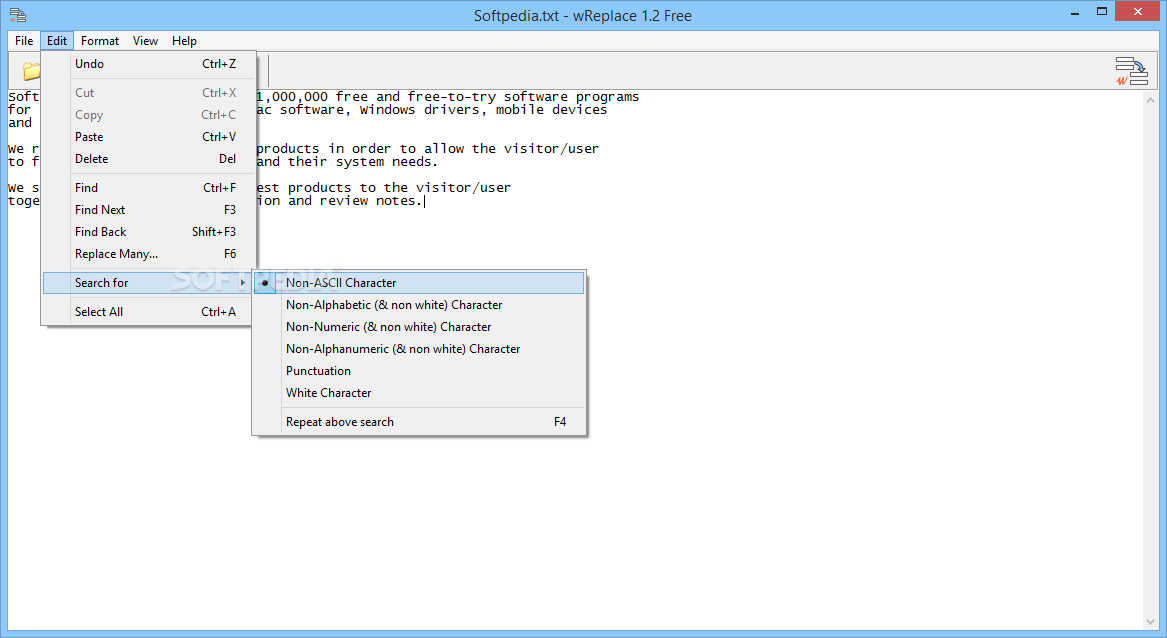Image resolution: width=1167 pixels, height=638 pixels.
Task: Click the open folder toolbar icon
Action: click(31, 71)
